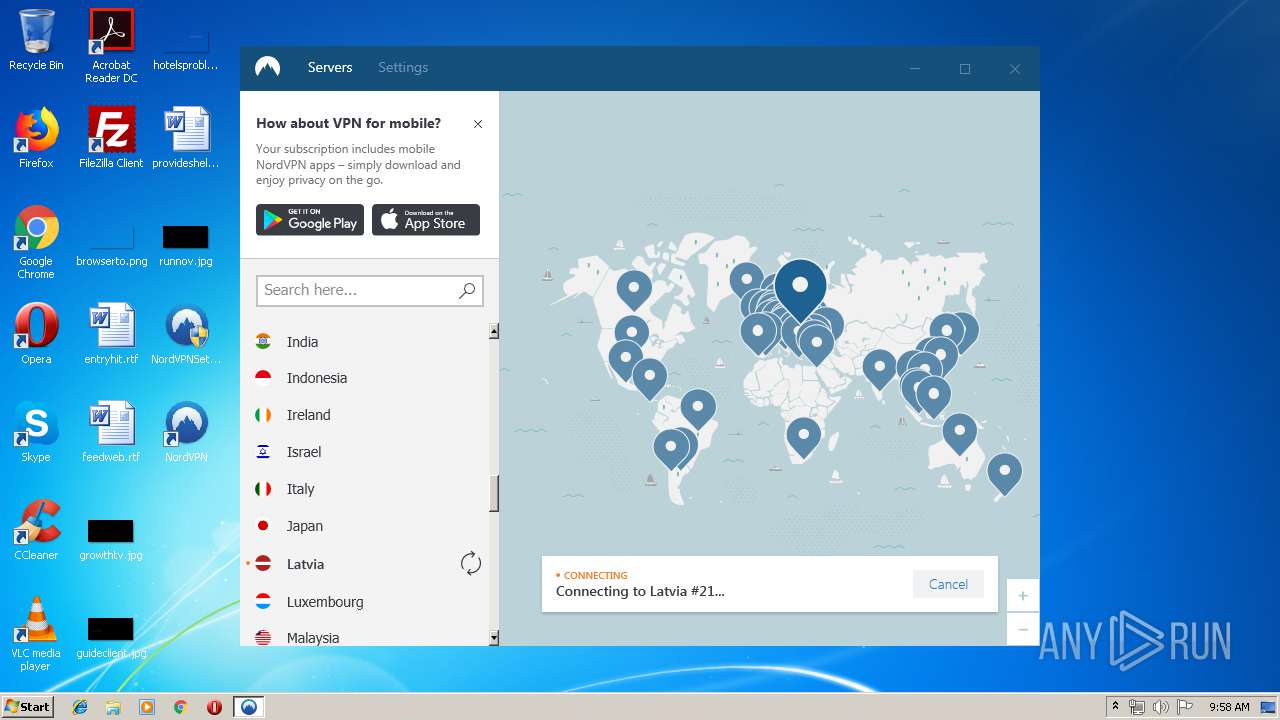The width and height of the screenshot is (1280, 720).
Task: Show hidden system tray icons
Action: (x=1115, y=707)
